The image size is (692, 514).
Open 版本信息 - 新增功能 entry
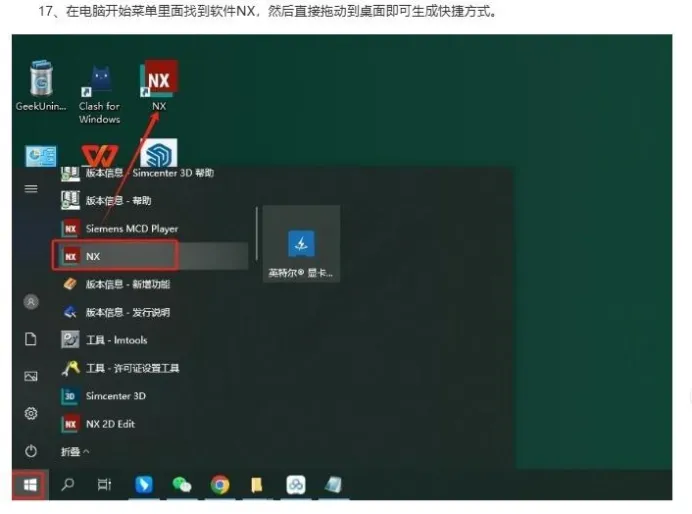116,284
